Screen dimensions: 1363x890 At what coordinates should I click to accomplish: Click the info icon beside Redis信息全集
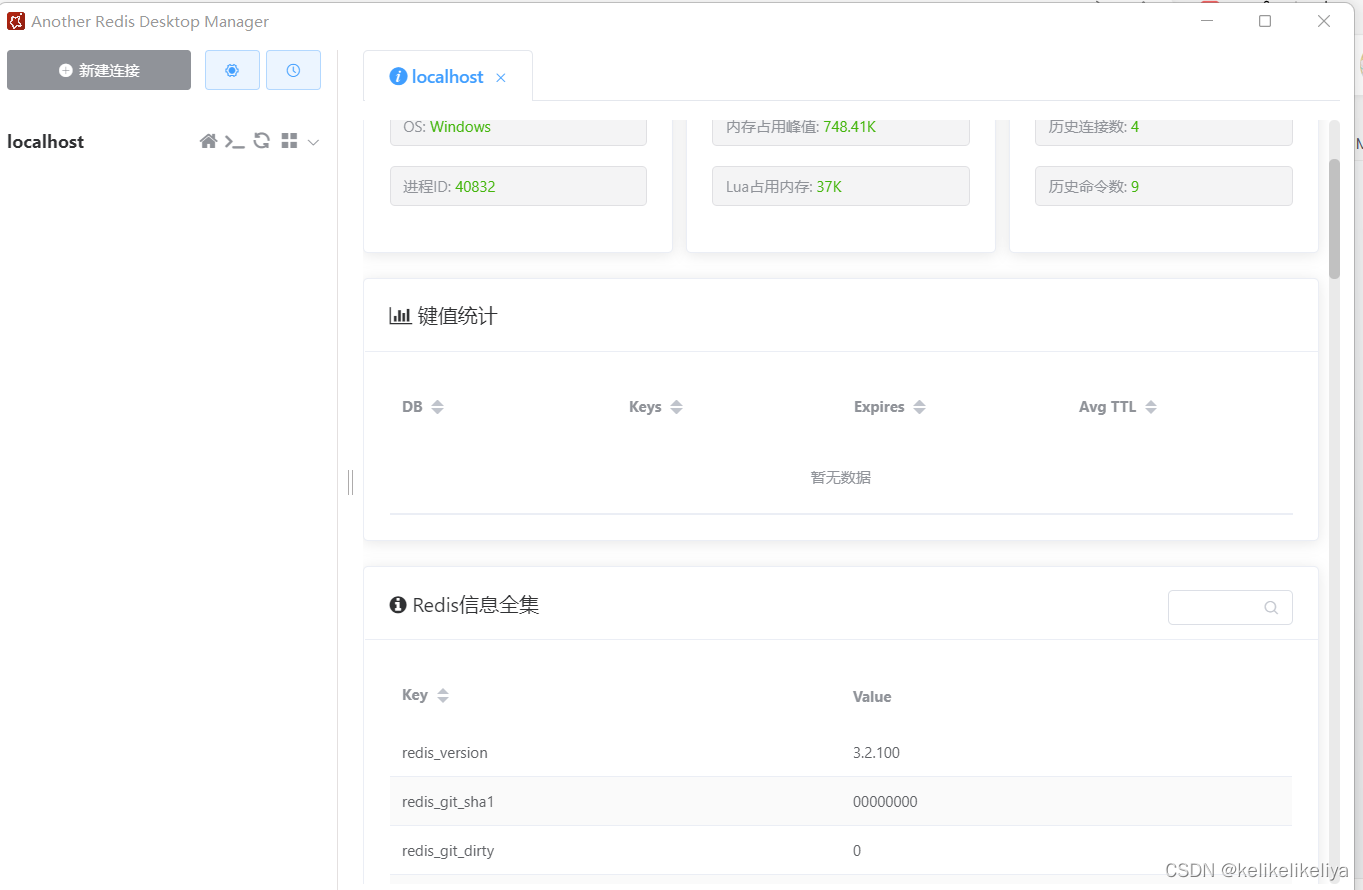398,605
